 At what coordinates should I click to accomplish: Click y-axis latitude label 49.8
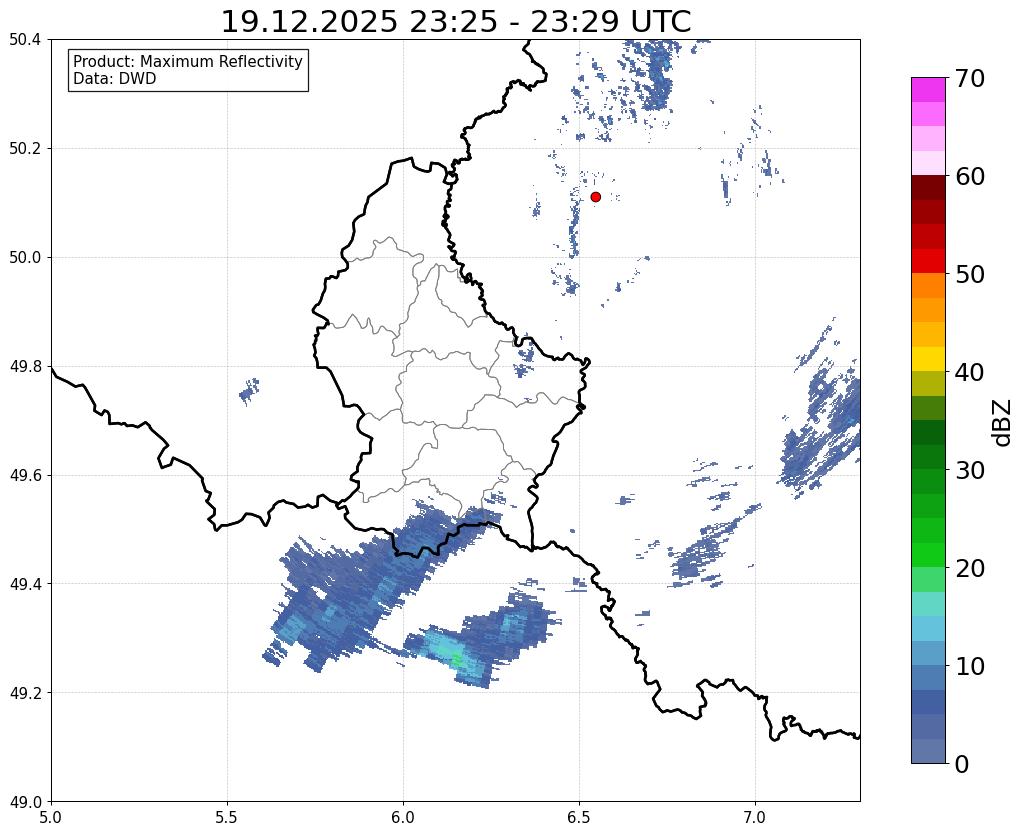[x=25, y=367]
